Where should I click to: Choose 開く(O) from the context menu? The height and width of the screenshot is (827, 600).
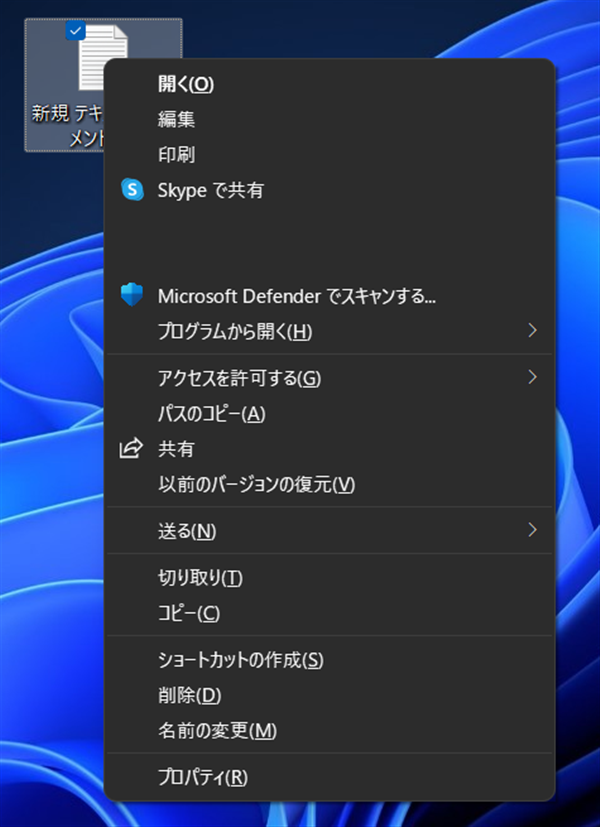(330, 84)
